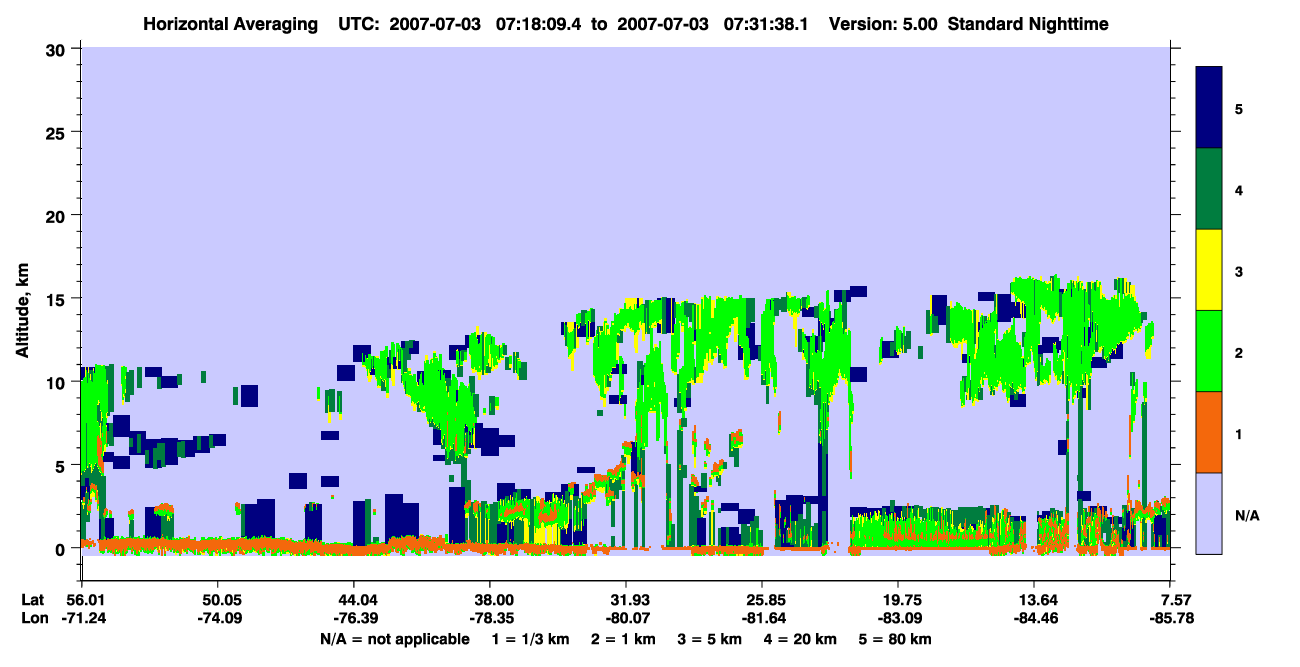Click the bright green colorbar segment labeled 2
This screenshot has width=1300, height=667.
pos(1209,351)
